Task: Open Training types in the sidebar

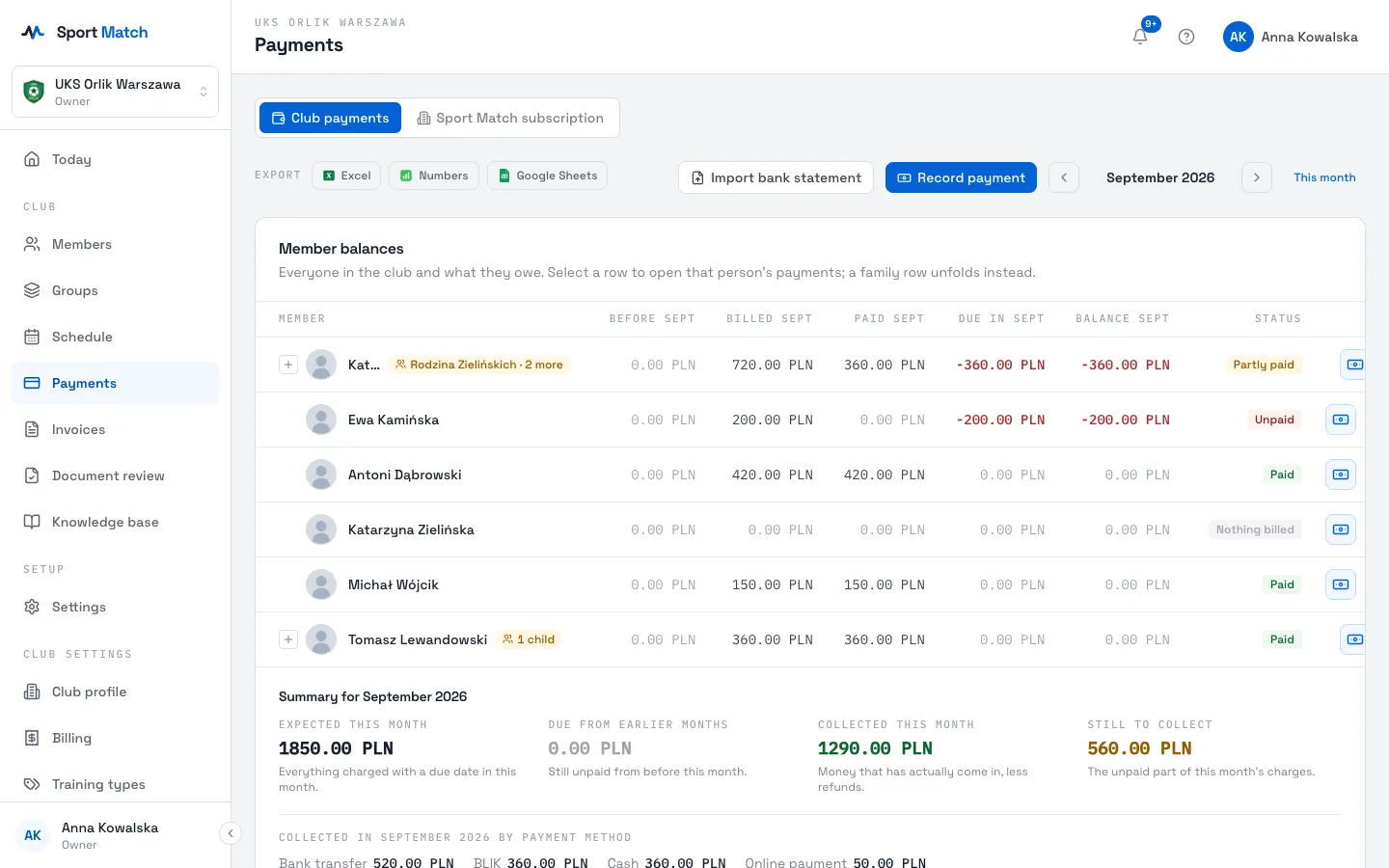Action: [115, 784]
